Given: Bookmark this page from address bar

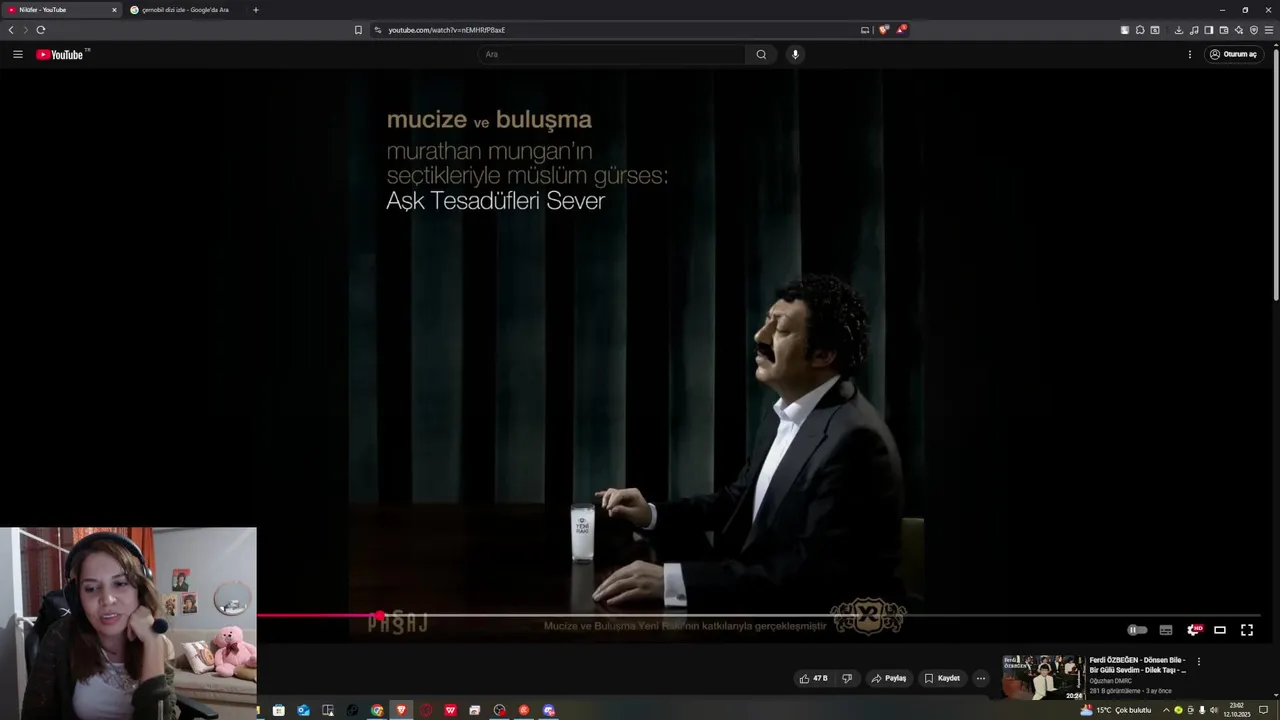Looking at the screenshot, I should [358, 30].
